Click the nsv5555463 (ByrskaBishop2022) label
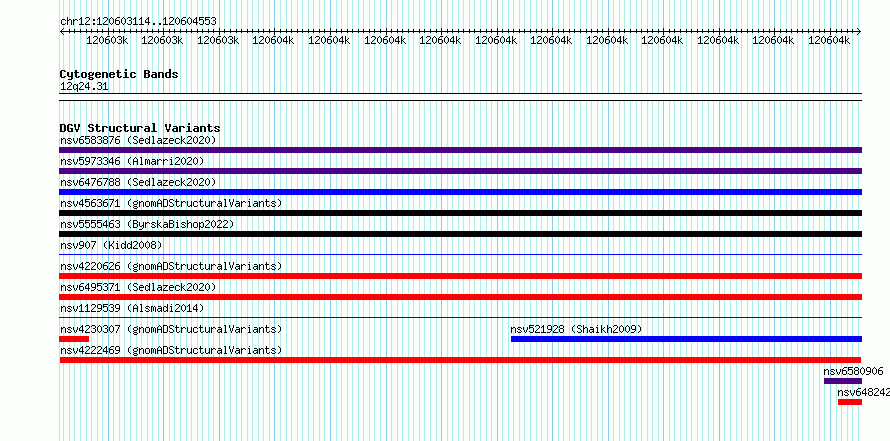 click(x=147, y=224)
